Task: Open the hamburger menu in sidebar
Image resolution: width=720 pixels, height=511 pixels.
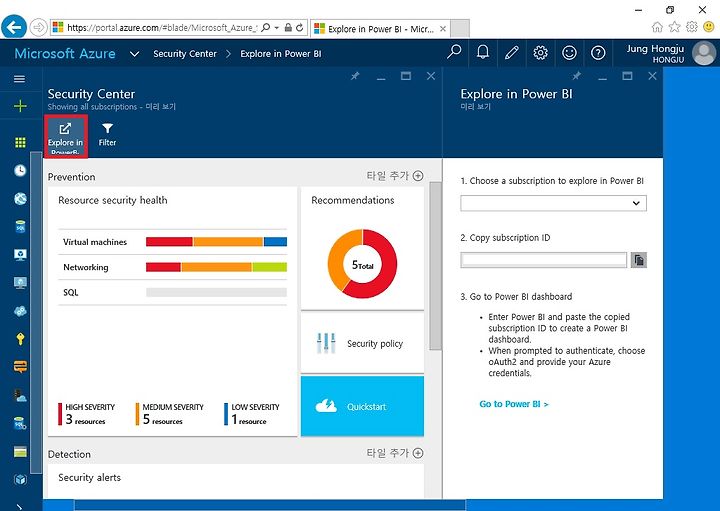Action: (x=19, y=79)
